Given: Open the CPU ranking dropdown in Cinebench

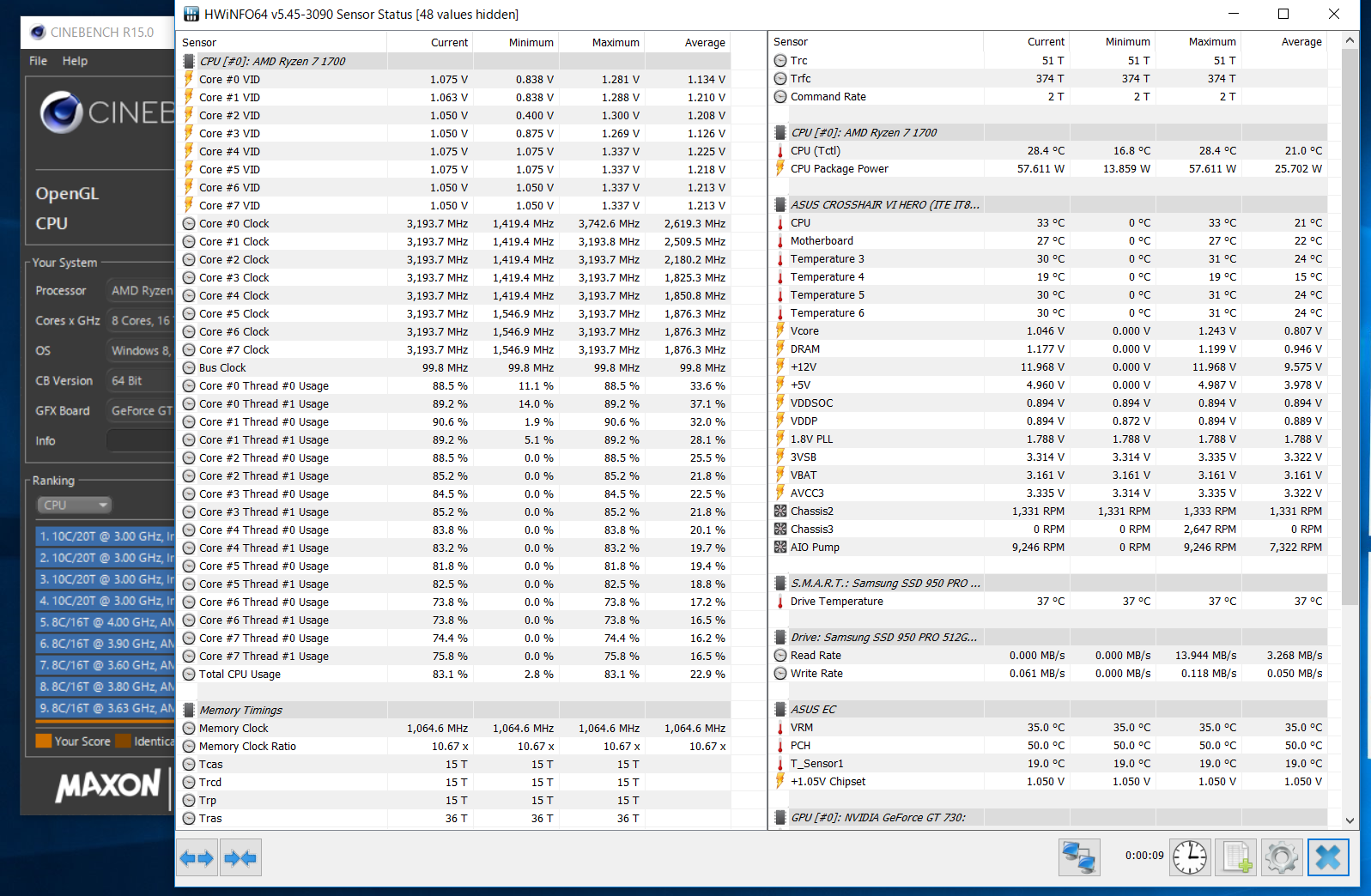Looking at the screenshot, I should point(74,506).
